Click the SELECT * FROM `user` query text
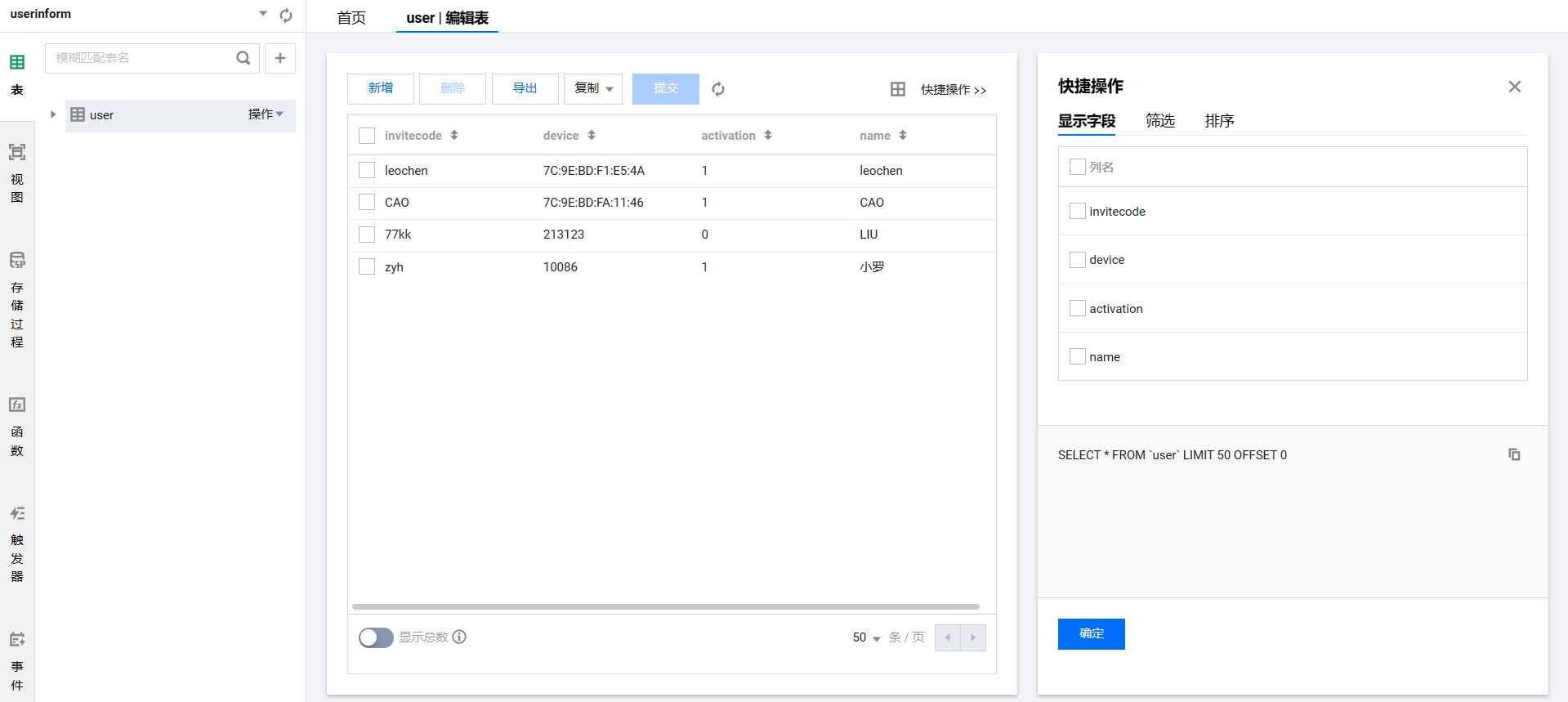 click(1173, 455)
